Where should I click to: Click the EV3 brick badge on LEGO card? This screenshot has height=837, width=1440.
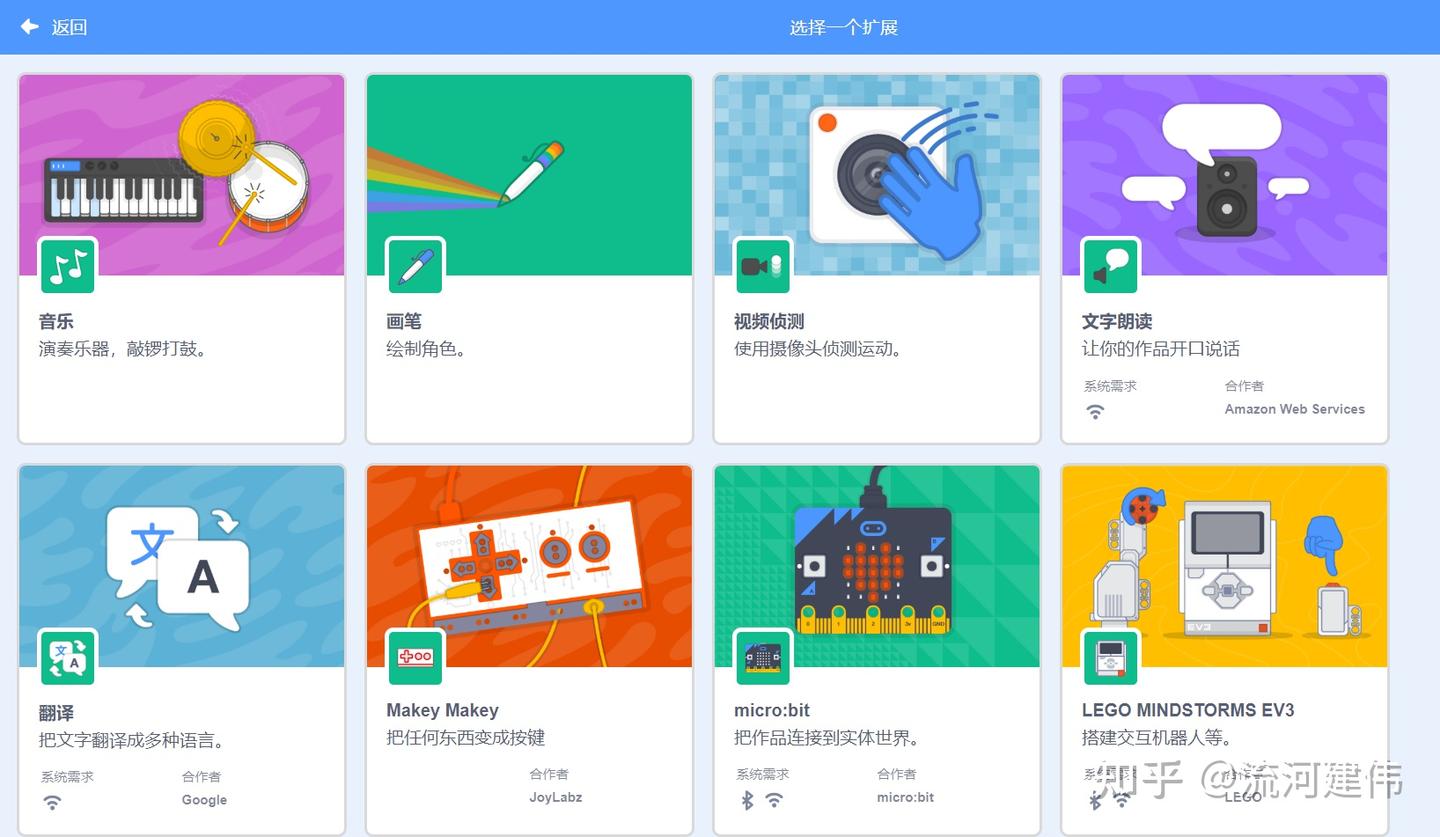(x=1111, y=657)
